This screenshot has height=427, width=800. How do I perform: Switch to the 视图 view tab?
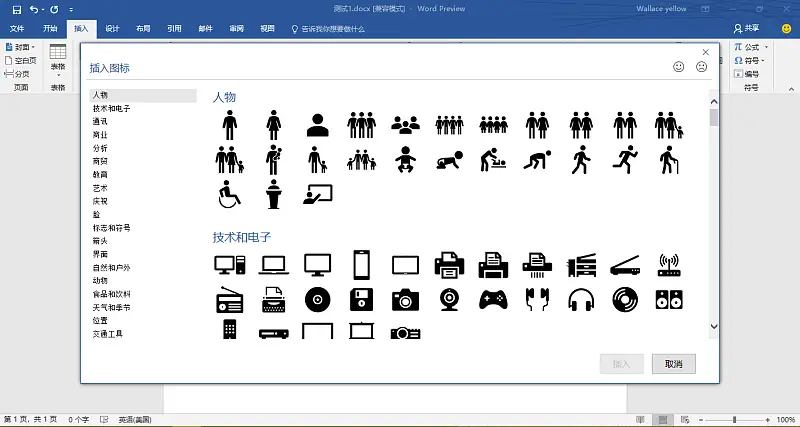click(267, 29)
